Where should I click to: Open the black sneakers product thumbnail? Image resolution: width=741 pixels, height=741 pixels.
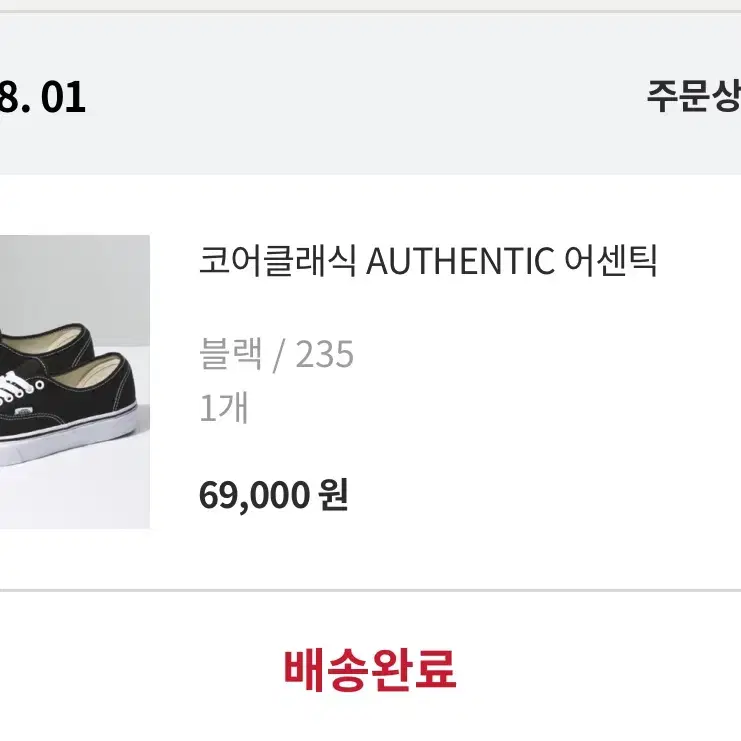coord(75,381)
